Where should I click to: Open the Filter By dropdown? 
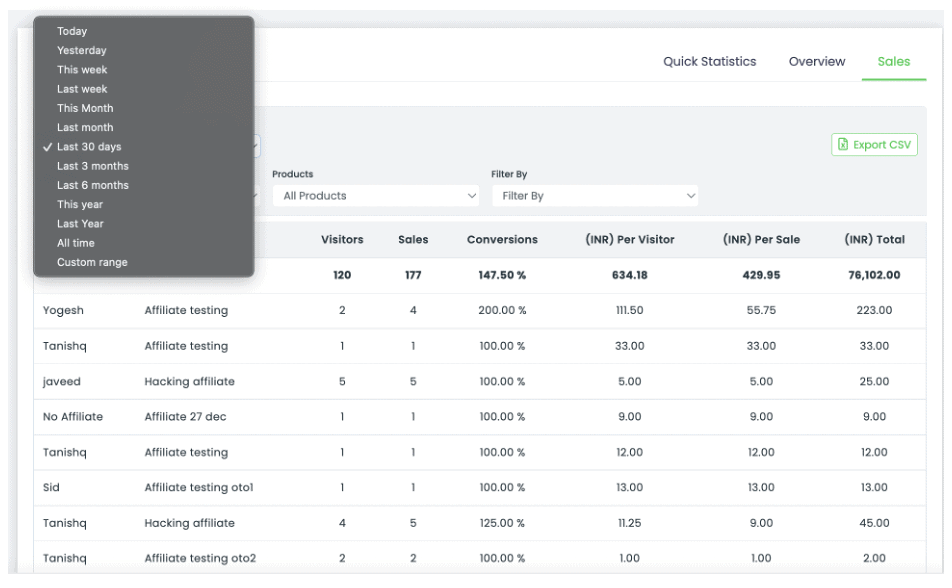[595, 196]
